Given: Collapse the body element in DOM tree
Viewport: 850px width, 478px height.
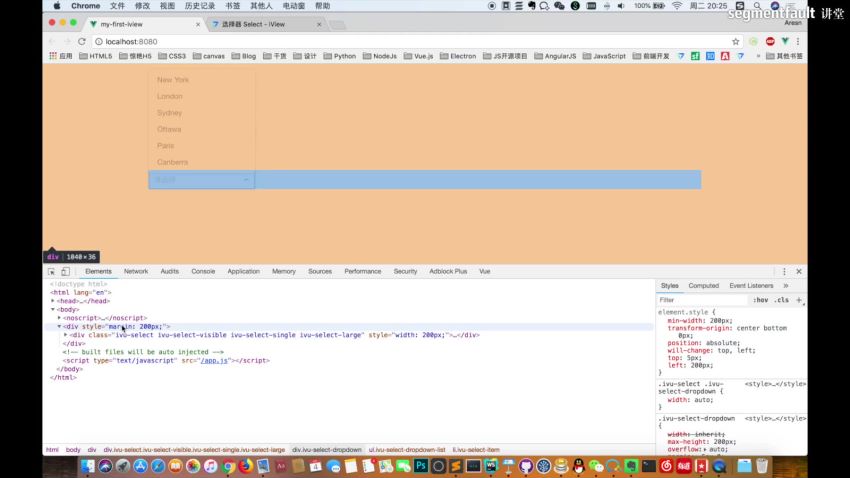Looking at the screenshot, I should point(53,309).
